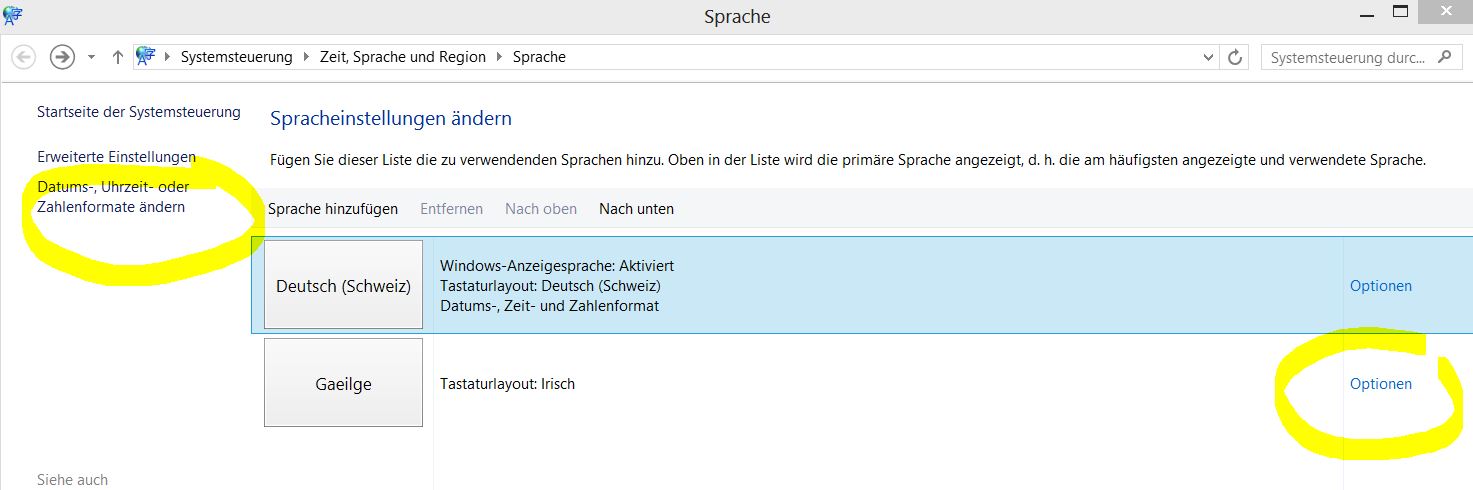The height and width of the screenshot is (490, 1473).
Task: Refresh the Sprache page
Action: pos(1235,58)
